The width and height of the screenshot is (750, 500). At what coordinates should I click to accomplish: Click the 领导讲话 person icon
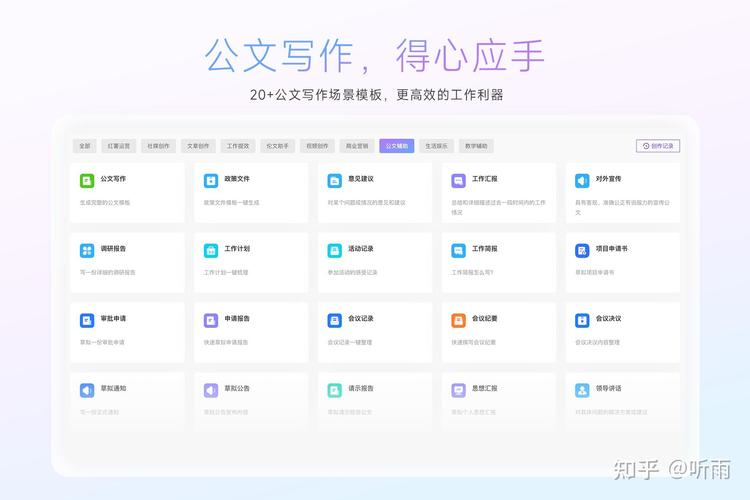point(582,390)
